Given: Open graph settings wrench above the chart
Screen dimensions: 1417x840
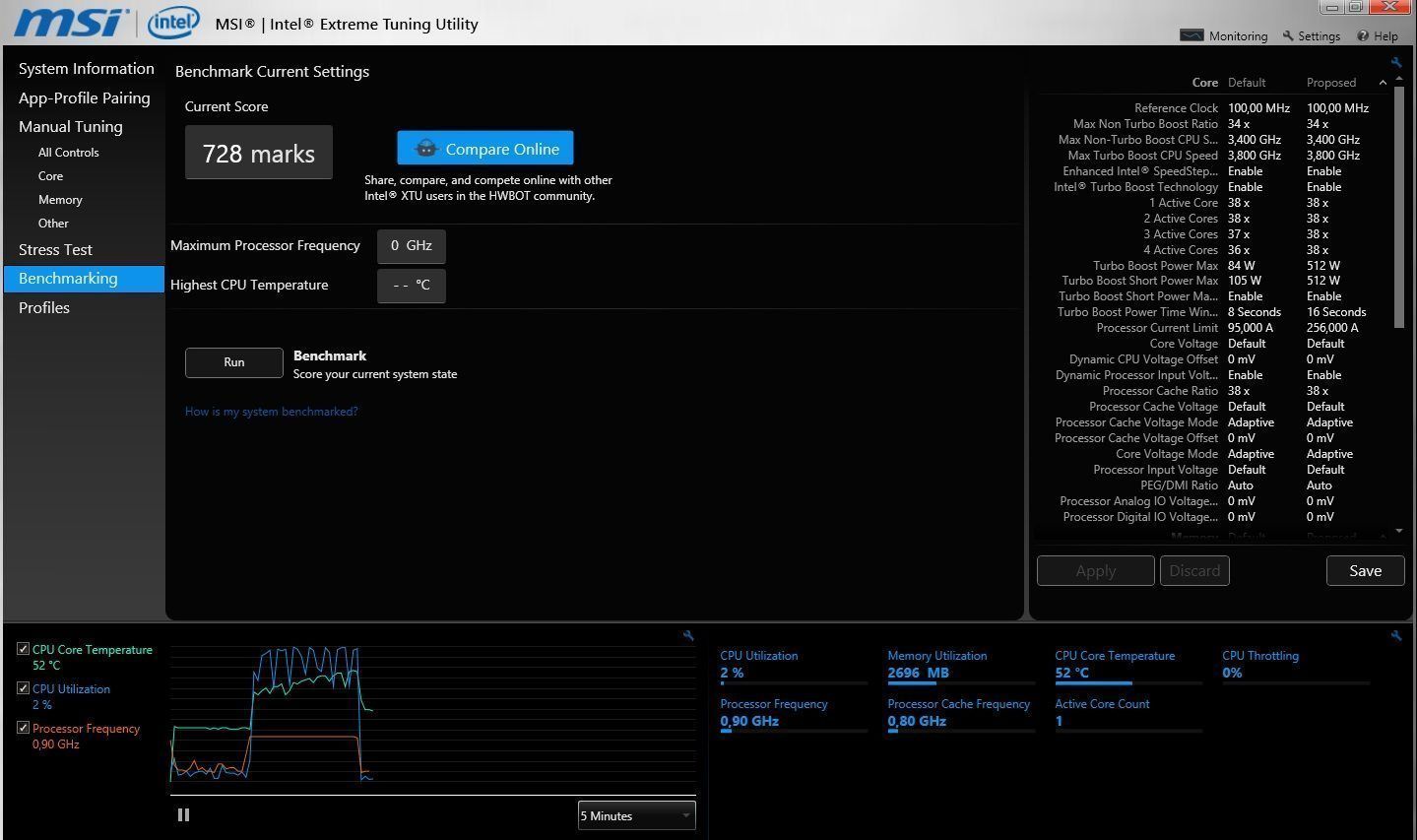Looking at the screenshot, I should (x=687, y=636).
